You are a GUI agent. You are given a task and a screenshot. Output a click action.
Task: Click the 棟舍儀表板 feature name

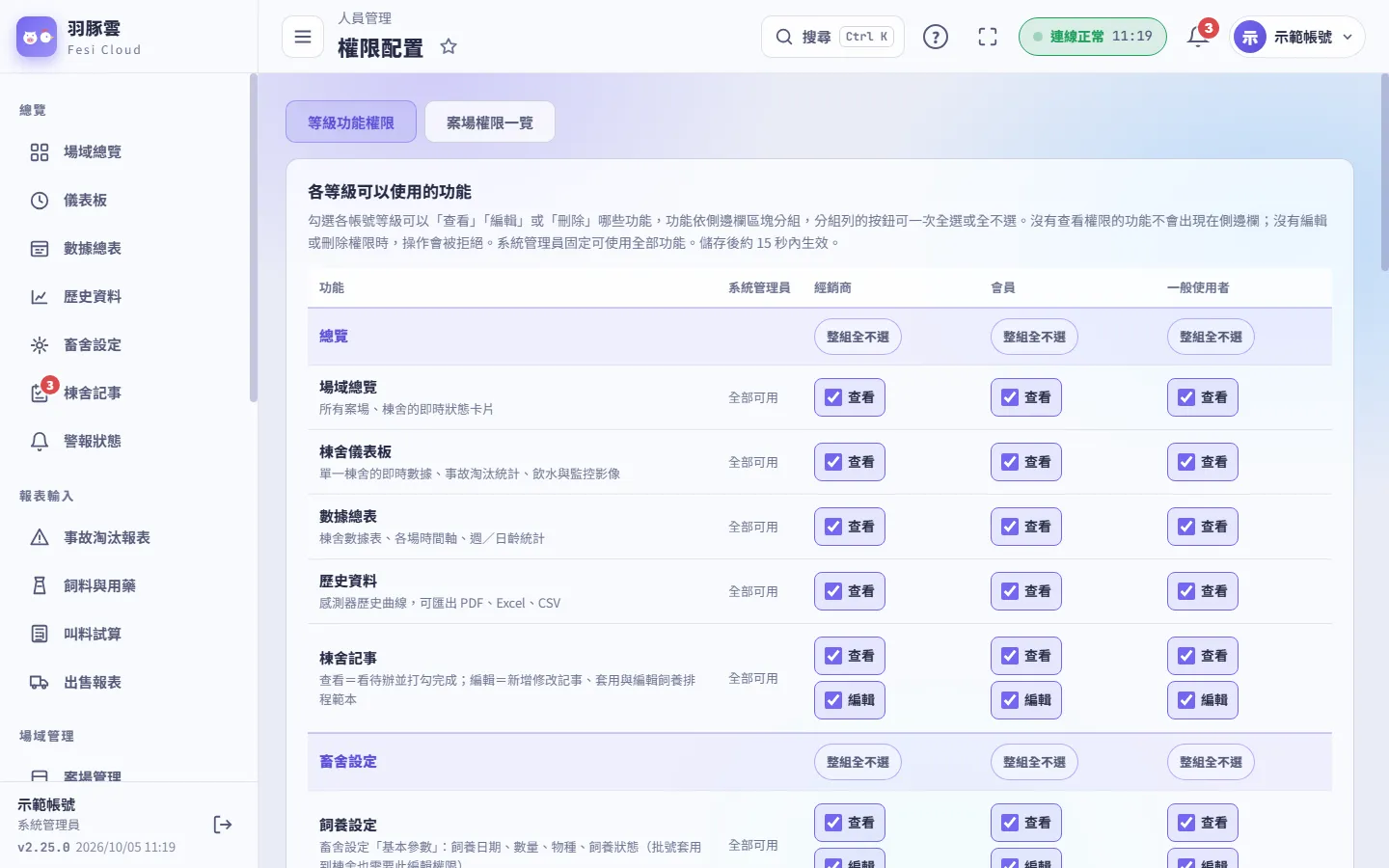coord(356,452)
